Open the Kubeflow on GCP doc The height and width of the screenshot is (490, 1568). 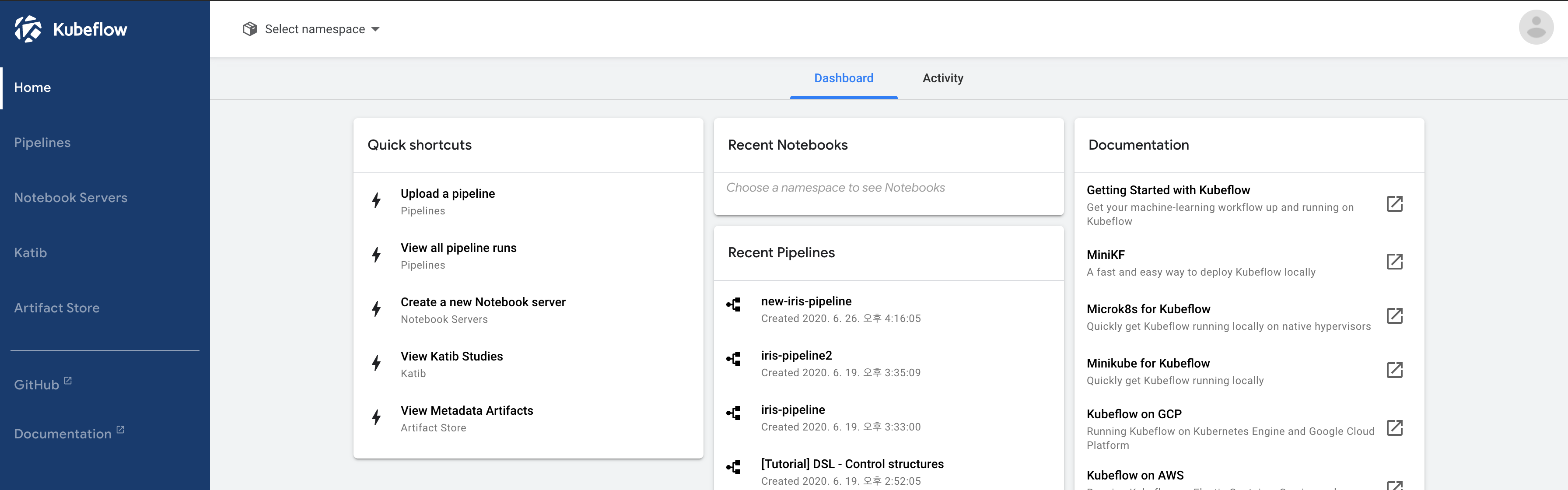tap(1249, 428)
